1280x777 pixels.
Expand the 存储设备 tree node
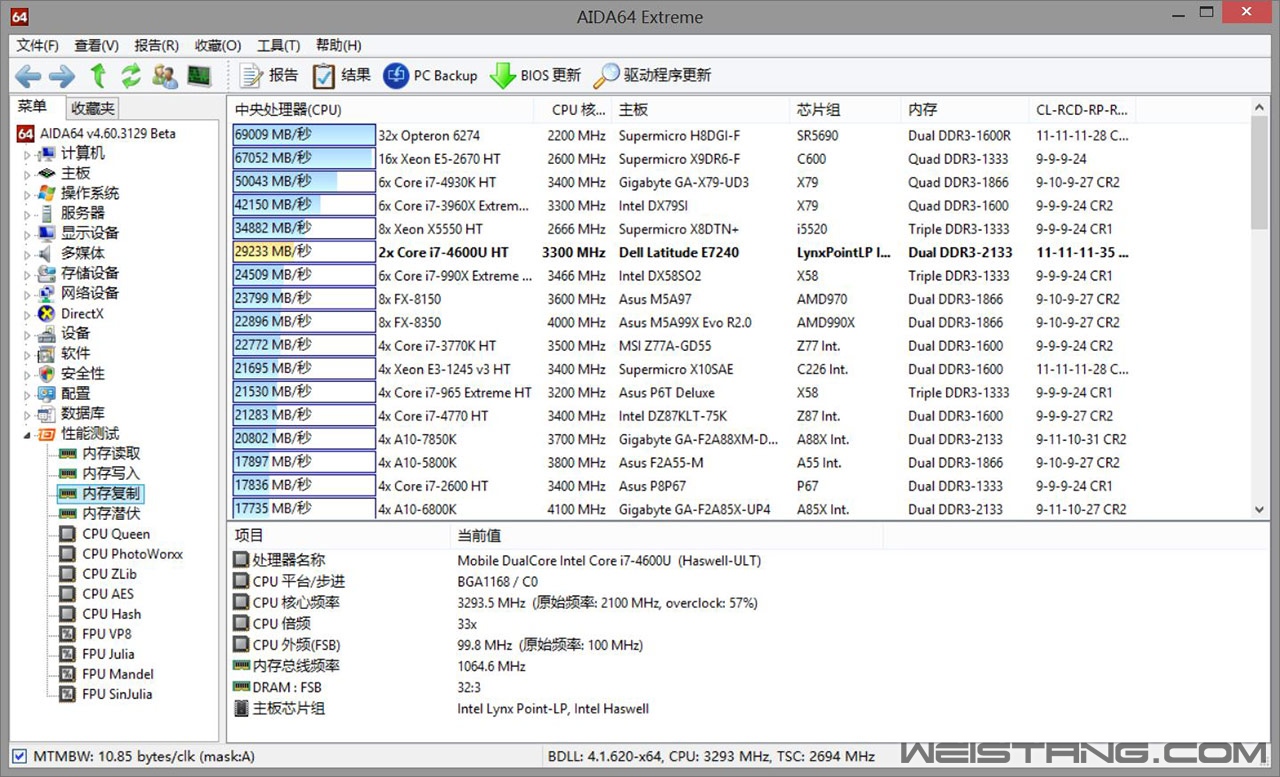tap(28, 274)
